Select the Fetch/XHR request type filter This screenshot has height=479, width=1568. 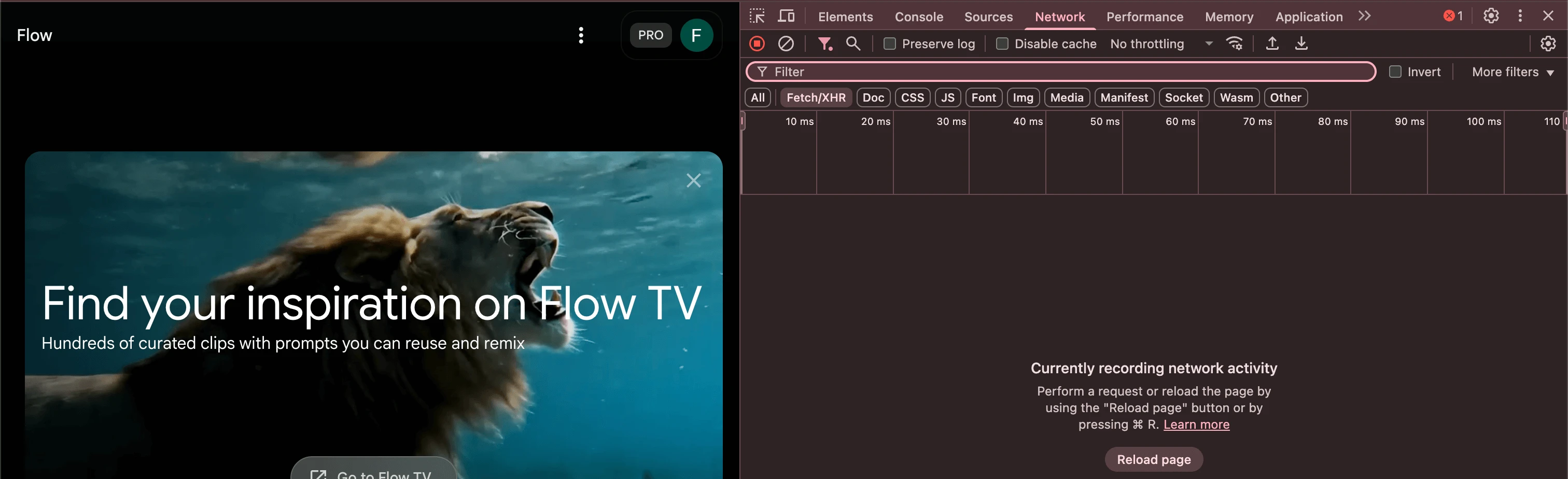816,97
